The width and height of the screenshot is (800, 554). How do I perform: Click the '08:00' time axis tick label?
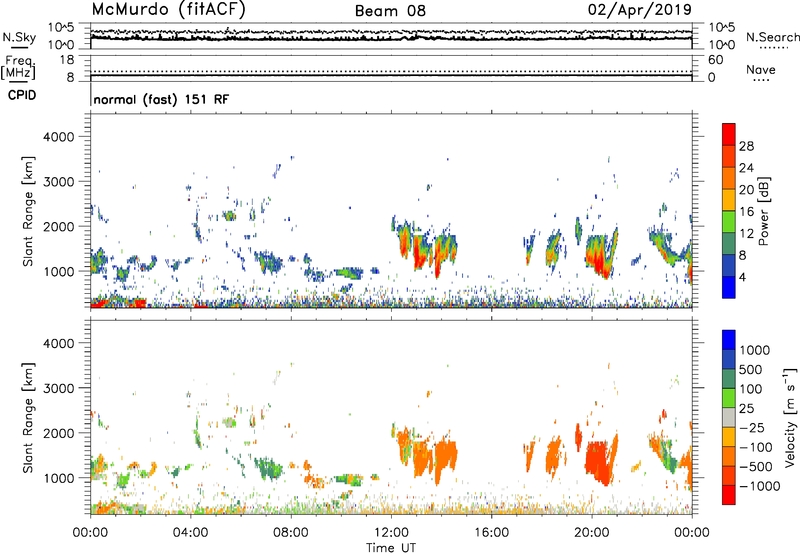(291, 533)
